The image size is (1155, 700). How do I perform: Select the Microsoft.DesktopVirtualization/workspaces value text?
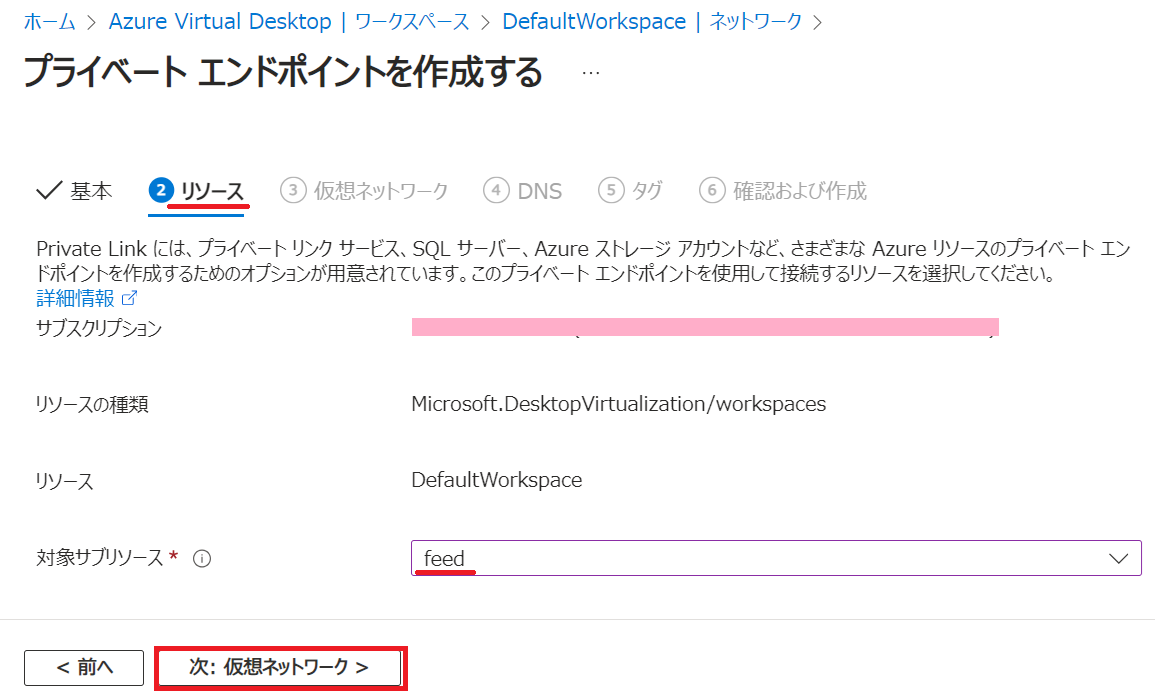tap(619, 404)
